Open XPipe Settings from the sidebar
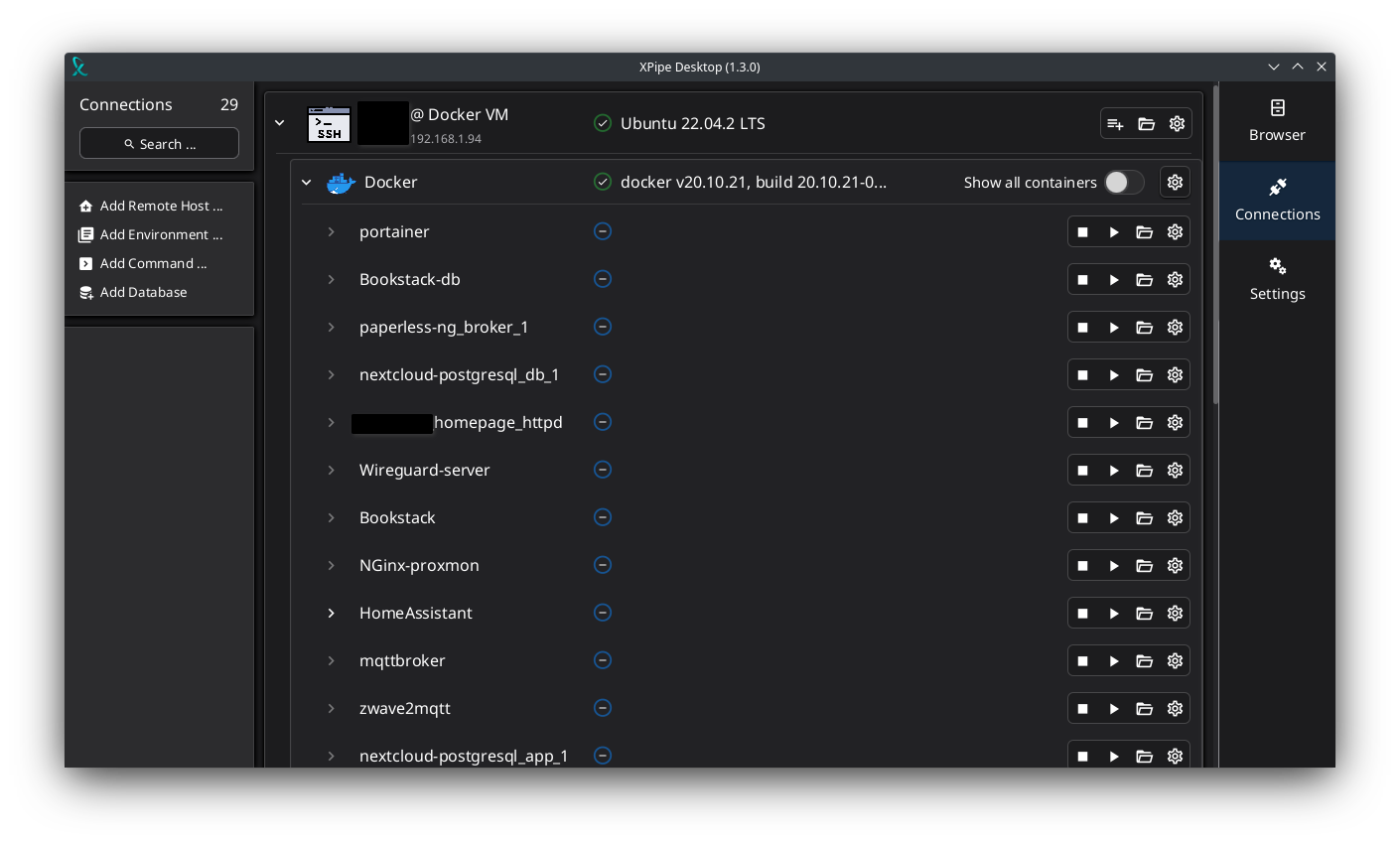1400x844 pixels. pyautogui.click(x=1277, y=281)
